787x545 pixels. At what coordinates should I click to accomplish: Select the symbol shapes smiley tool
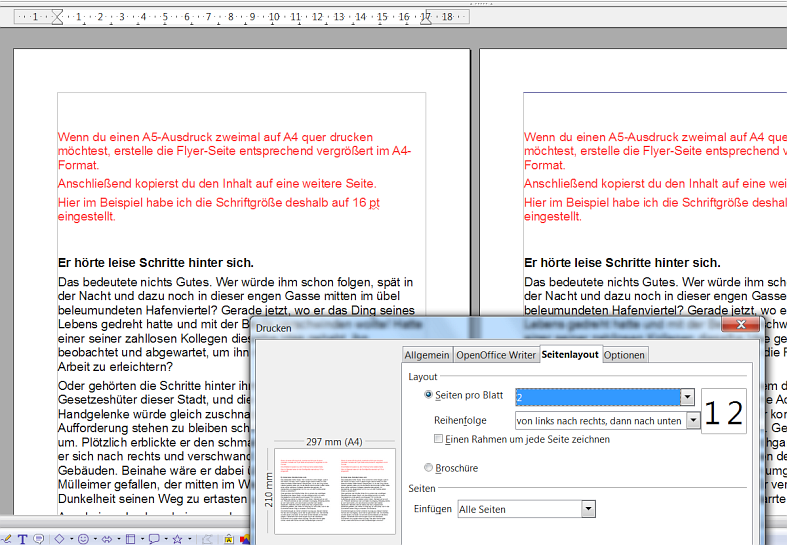[x=83, y=538]
